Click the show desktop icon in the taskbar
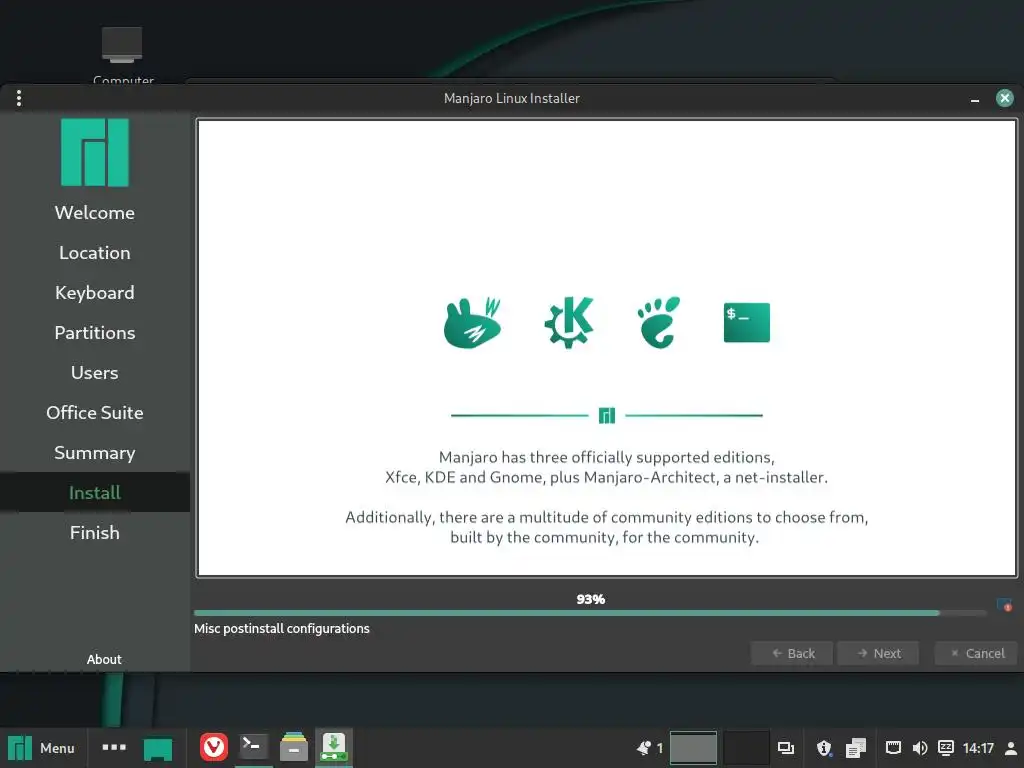The height and width of the screenshot is (768, 1024). (x=157, y=748)
